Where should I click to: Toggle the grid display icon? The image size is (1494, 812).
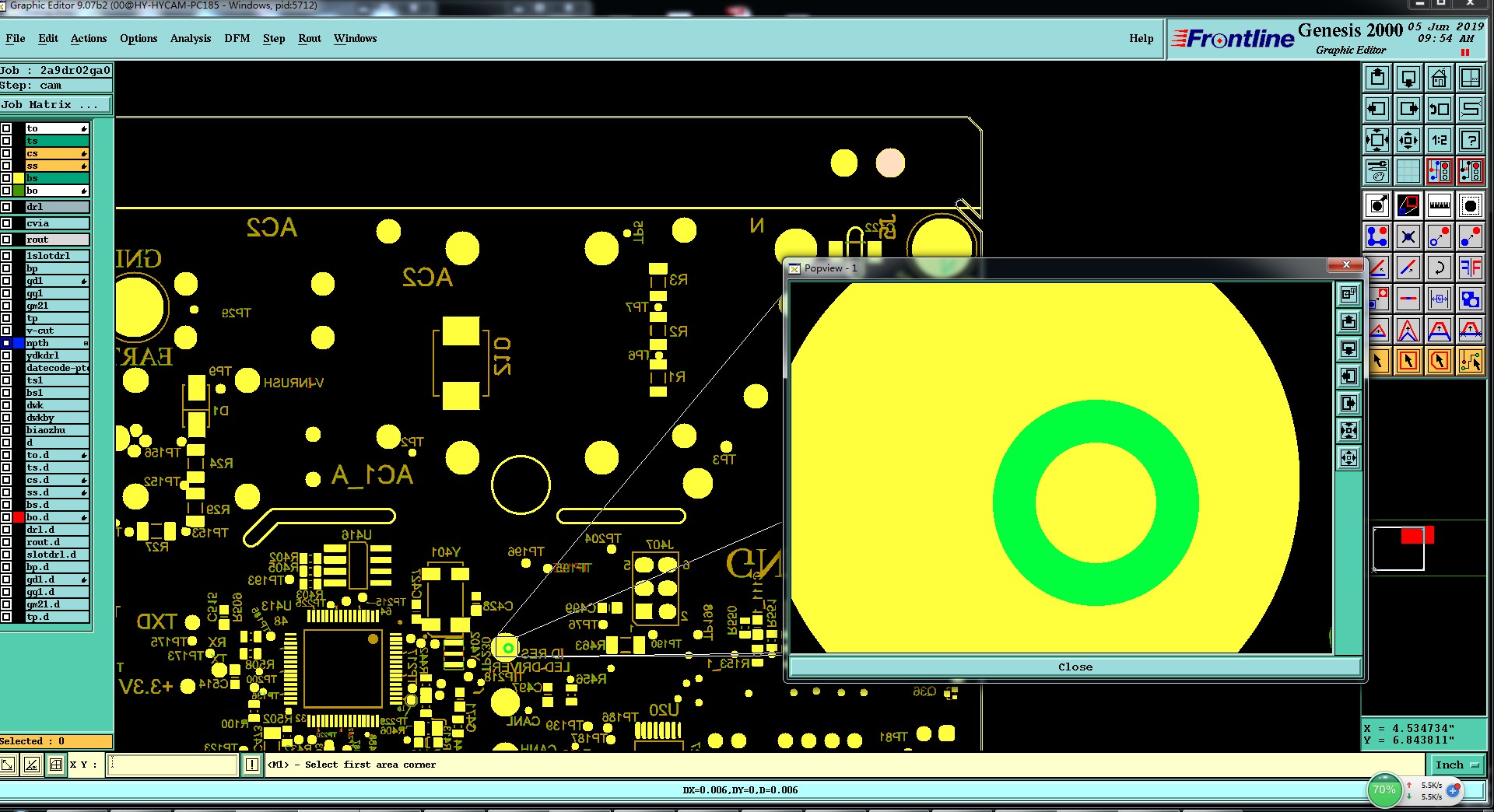[1408, 171]
